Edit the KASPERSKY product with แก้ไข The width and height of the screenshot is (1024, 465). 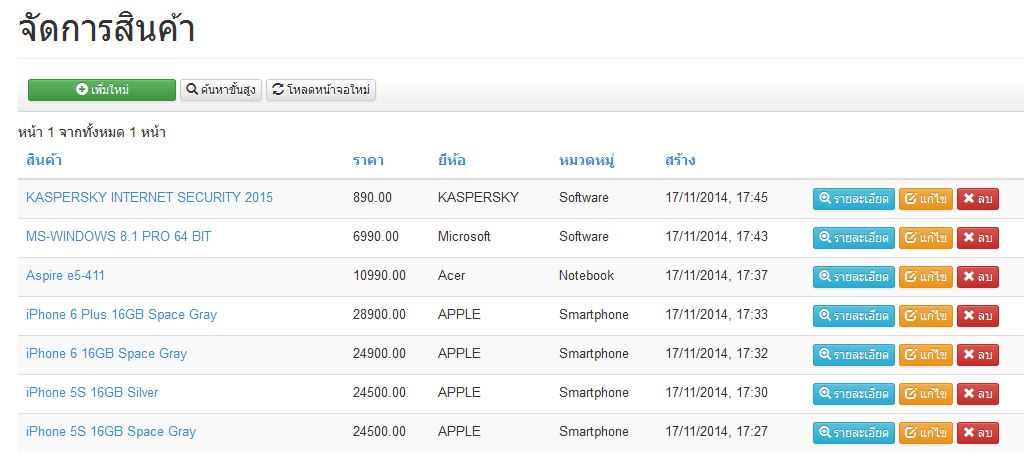click(x=926, y=199)
